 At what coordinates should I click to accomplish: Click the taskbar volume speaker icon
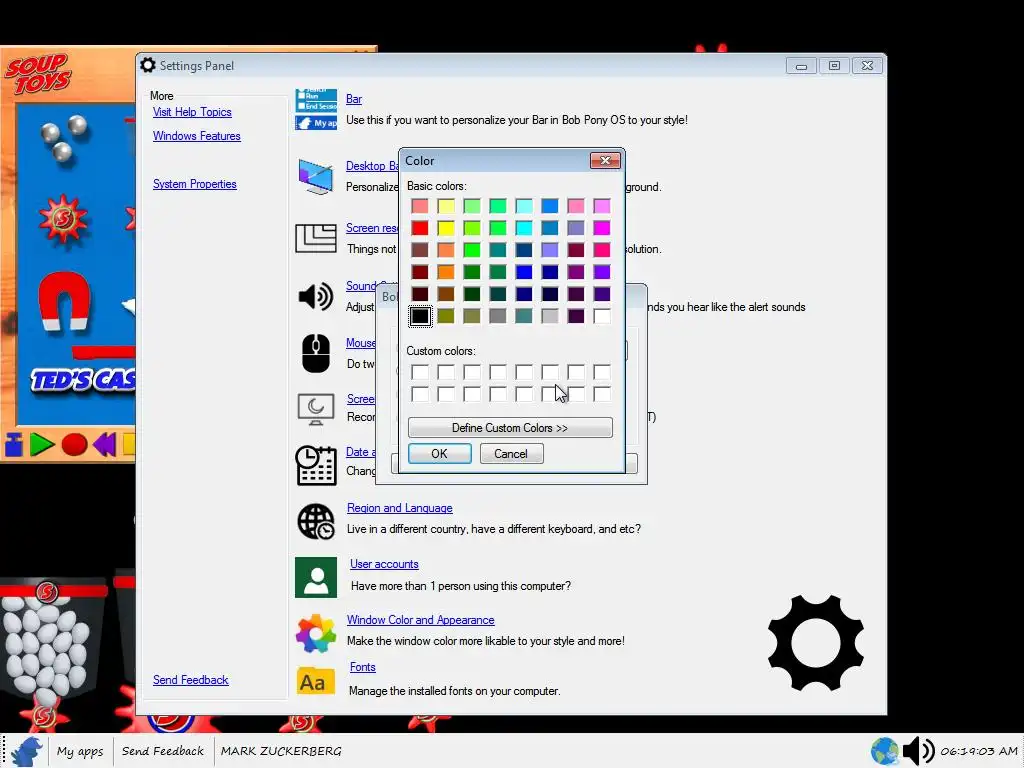pos(919,751)
